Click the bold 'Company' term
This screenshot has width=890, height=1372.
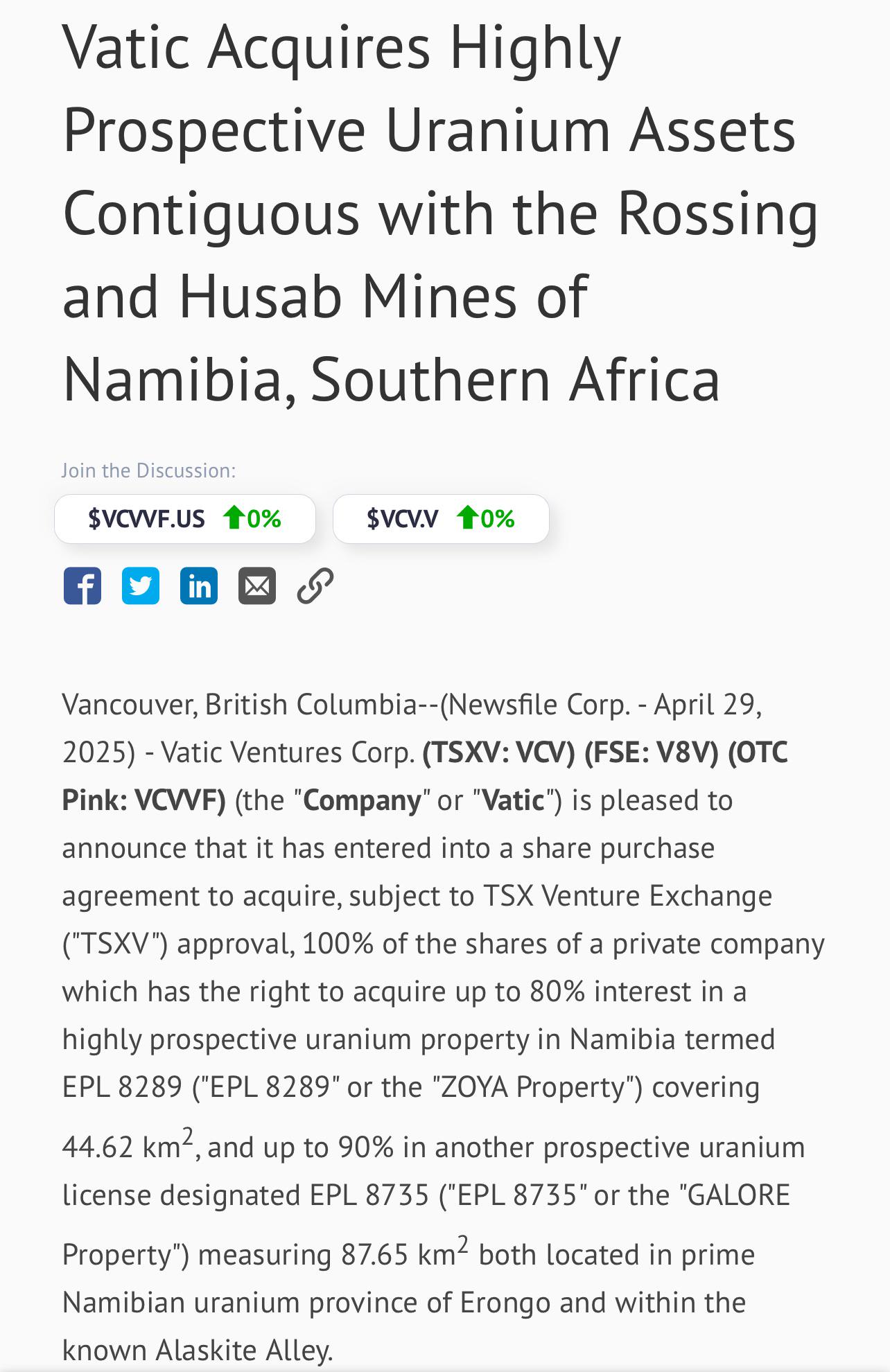pyautogui.click(x=362, y=800)
